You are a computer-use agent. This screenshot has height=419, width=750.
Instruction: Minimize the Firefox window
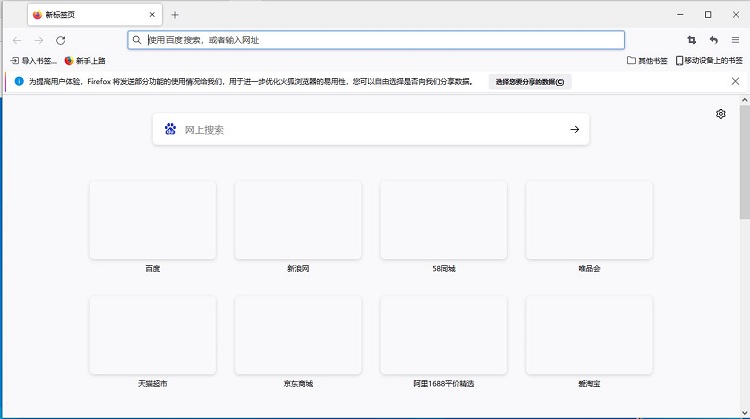[680, 15]
